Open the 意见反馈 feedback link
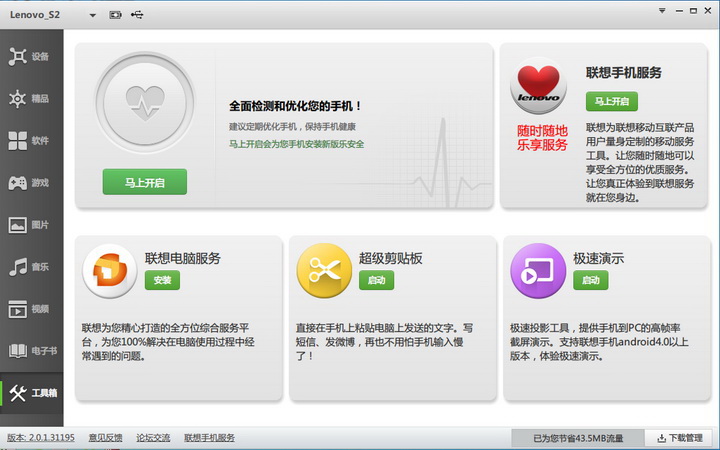The image size is (720, 450). pyautogui.click(x=105, y=438)
